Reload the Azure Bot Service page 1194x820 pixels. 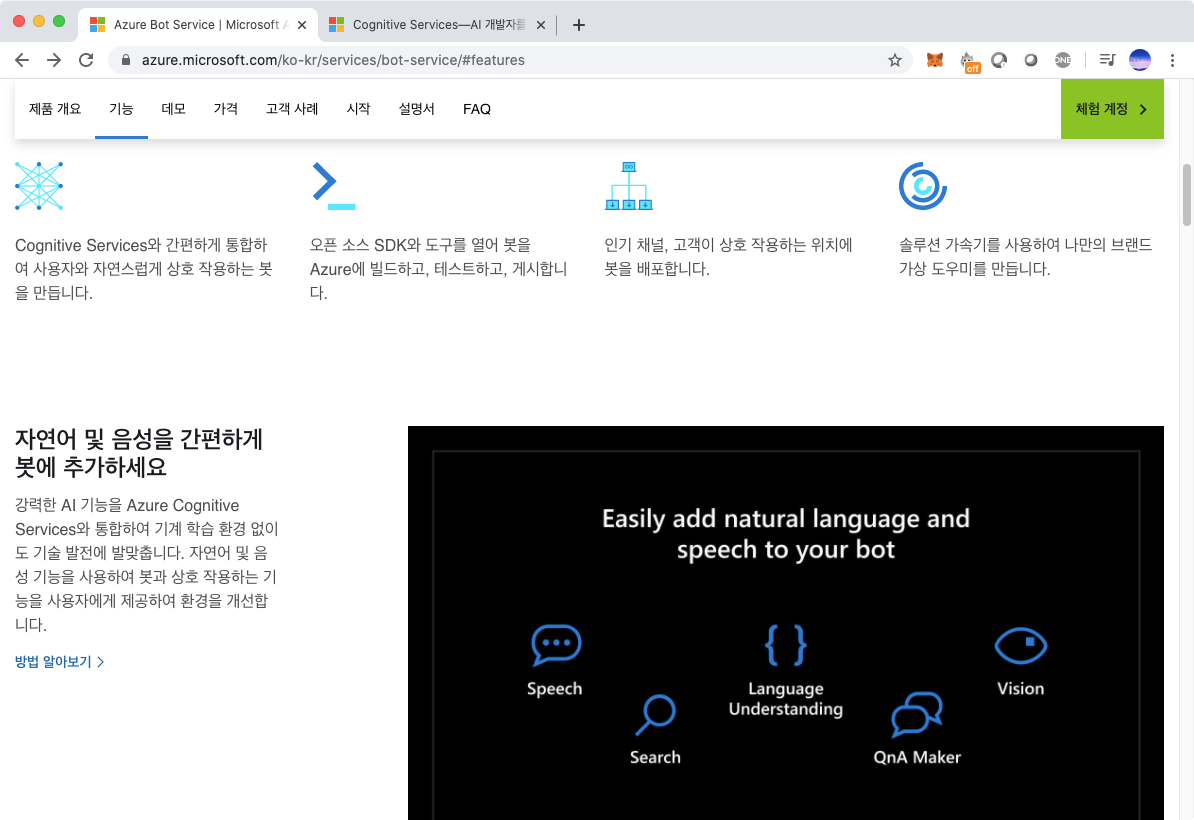click(86, 60)
